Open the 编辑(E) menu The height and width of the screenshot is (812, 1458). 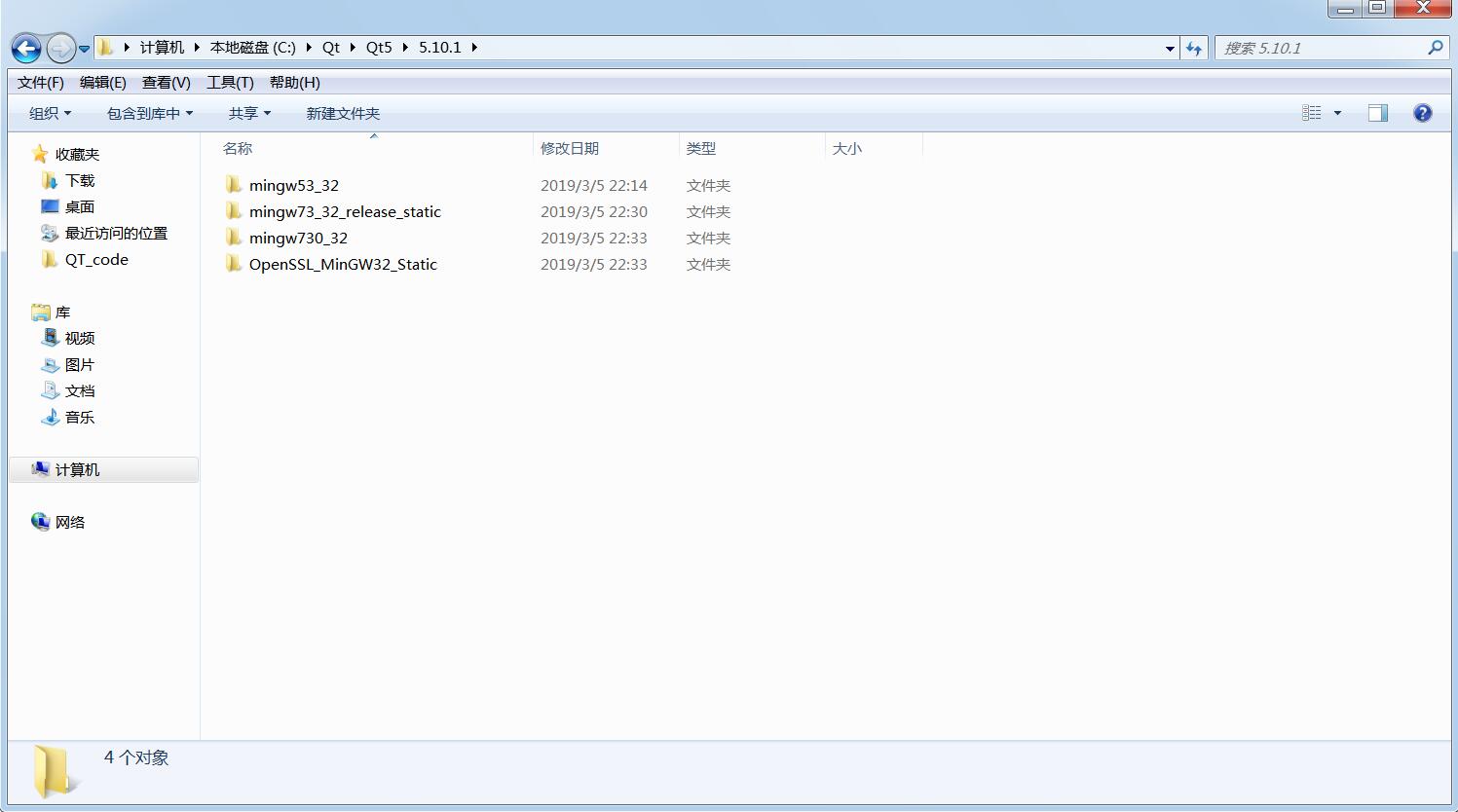103,83
